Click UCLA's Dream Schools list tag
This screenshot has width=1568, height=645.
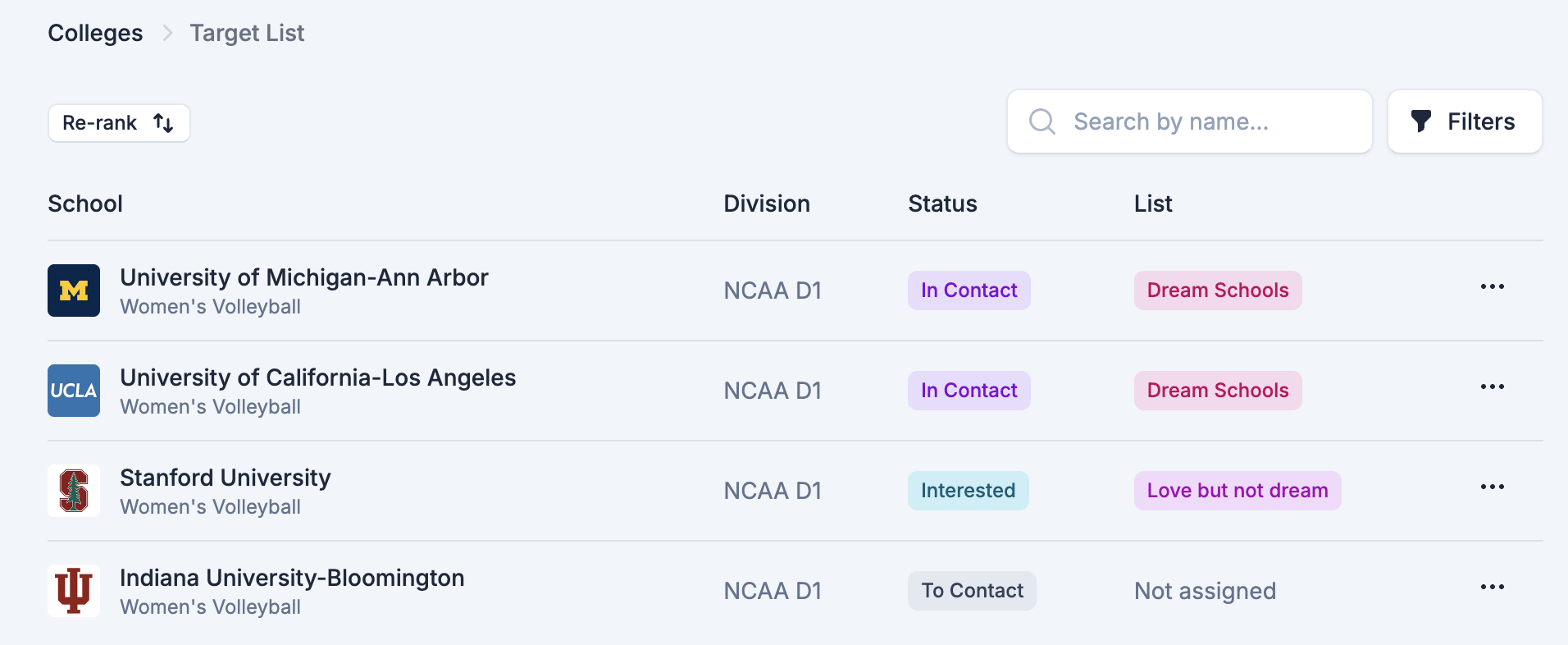(1218, 391)
